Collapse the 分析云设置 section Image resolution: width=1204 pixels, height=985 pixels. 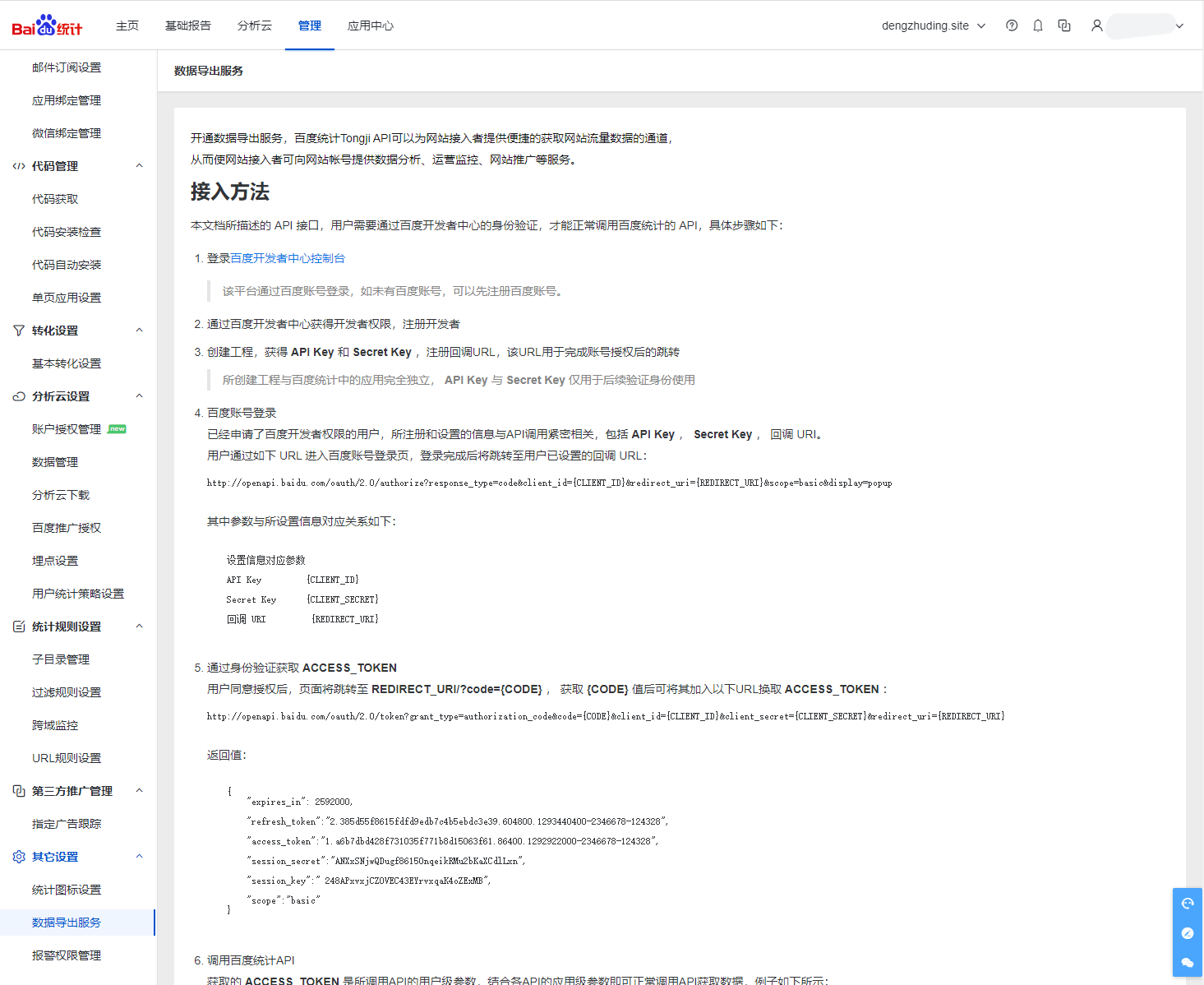tap(139, 396)
